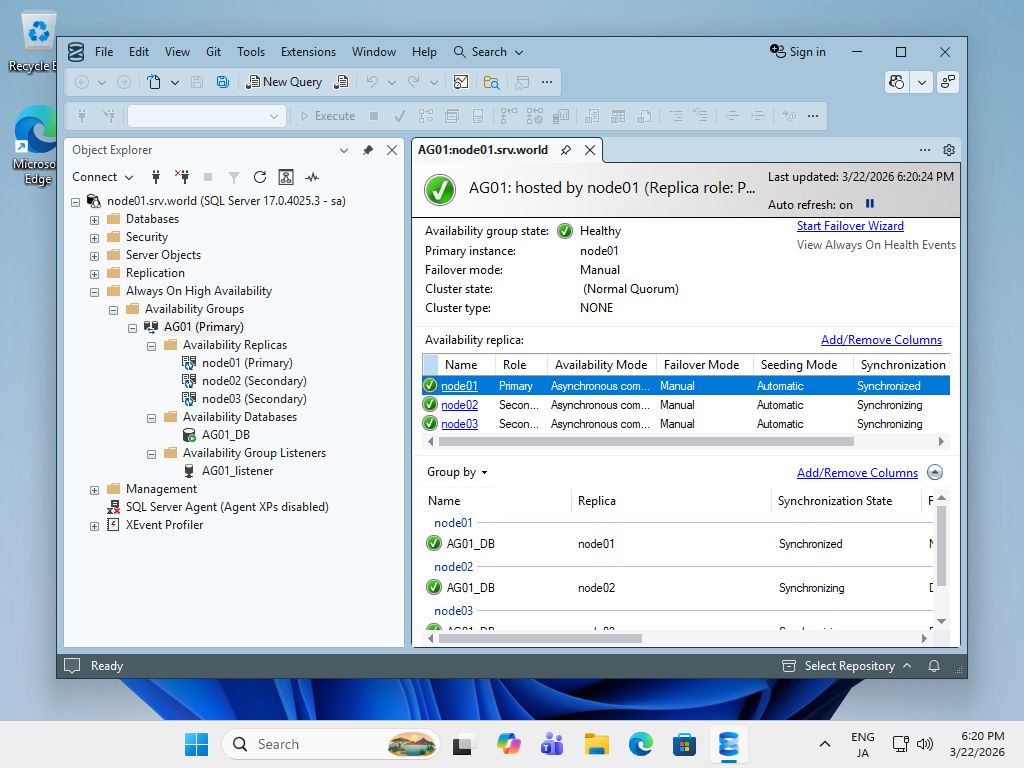This screenshot has height=768, width=1024.
Task: Pin the Object Explorer panel
Action: pyautogui.click(x=368, y=150)
